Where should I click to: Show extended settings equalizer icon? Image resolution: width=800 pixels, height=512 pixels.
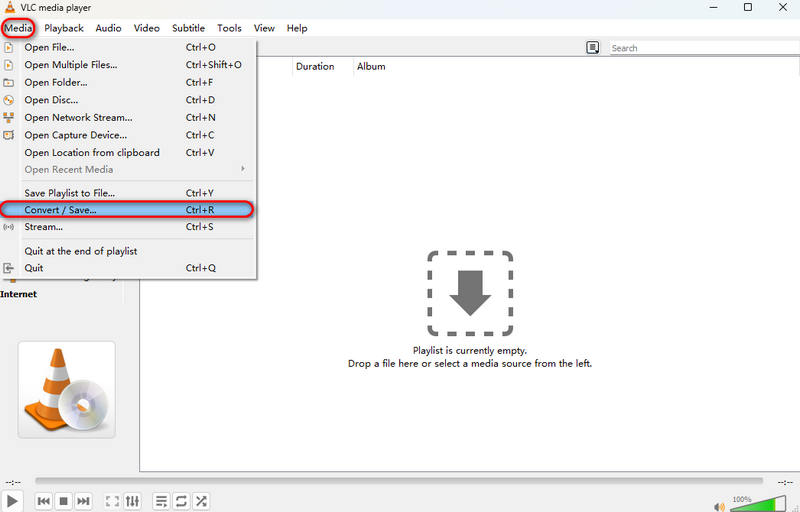point(132,501)
